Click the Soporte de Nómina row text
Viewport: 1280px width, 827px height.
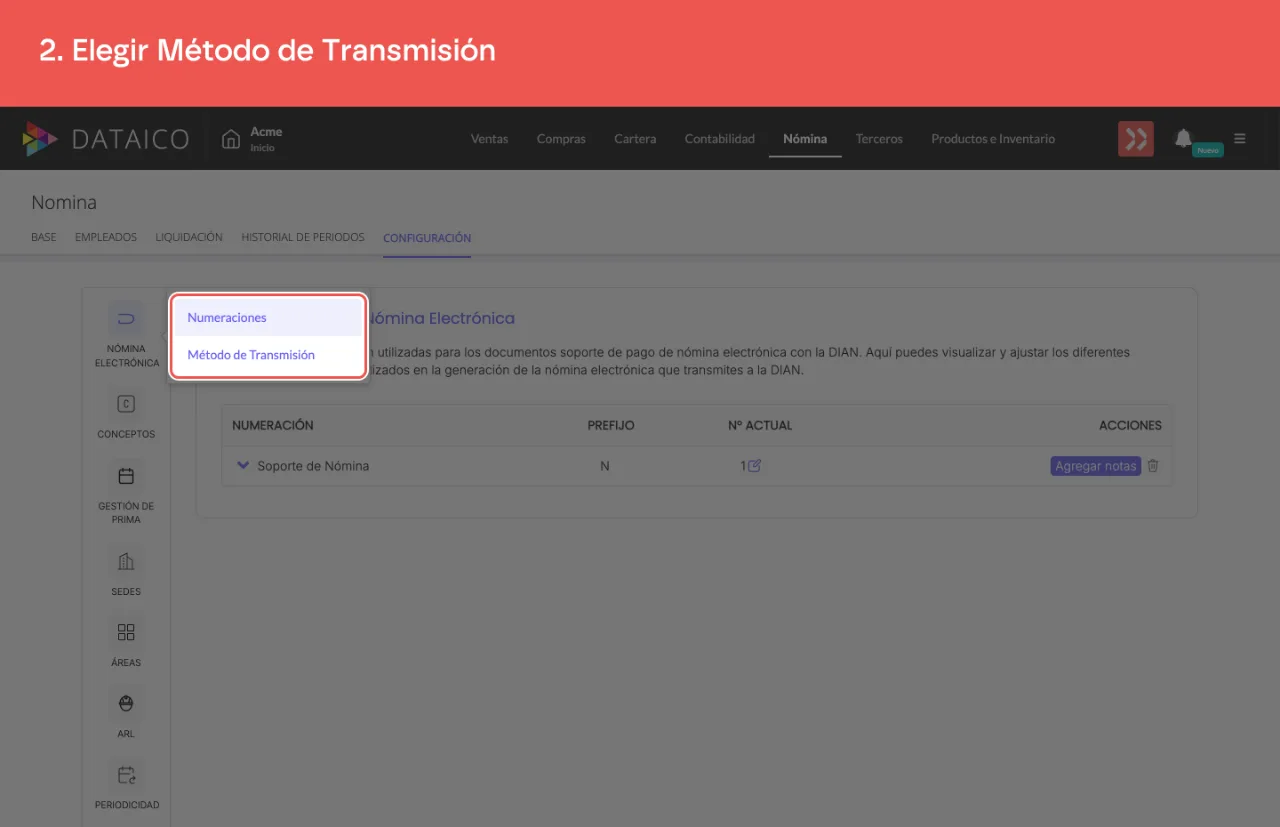click(x=313, y=466)
